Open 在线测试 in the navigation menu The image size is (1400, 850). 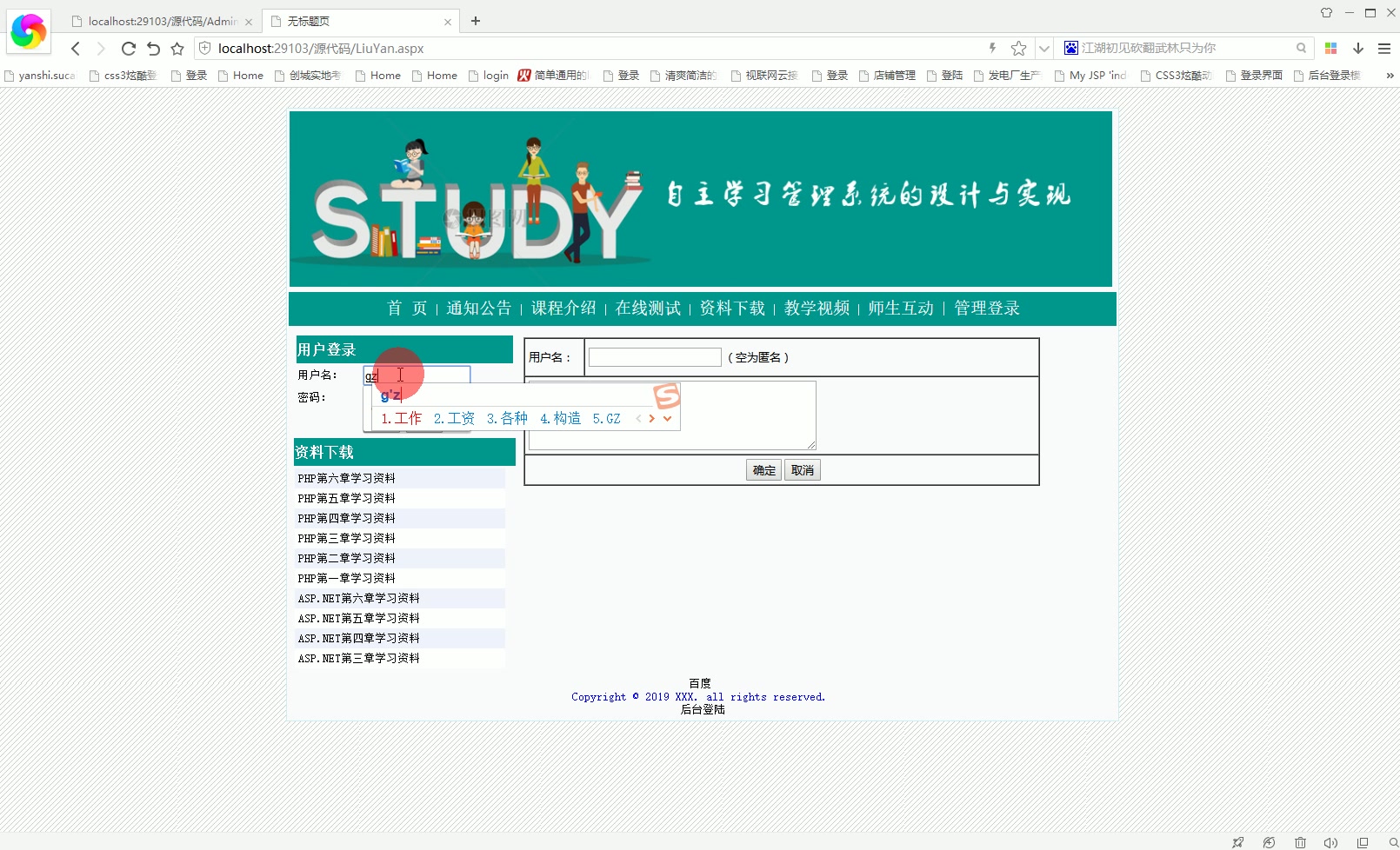pos(648,309)
